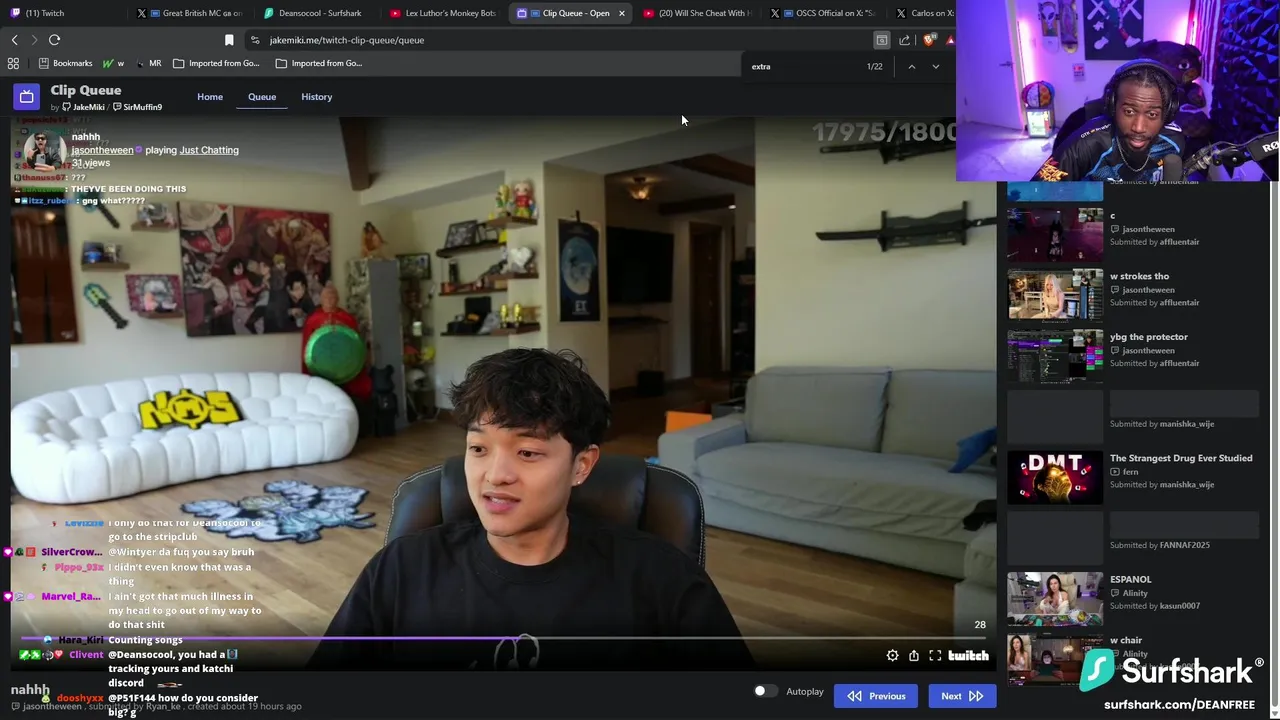Click the Just Chatting category link
This screenshot has width=1280, height=720.
pyautogui.click(x=209, y=150)
